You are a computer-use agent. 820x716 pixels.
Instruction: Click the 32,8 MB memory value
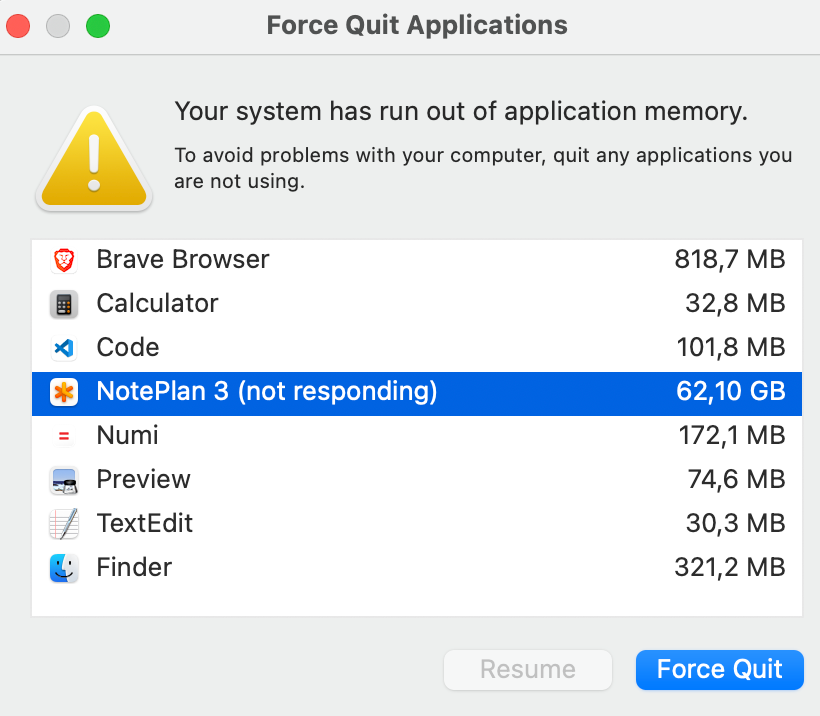click(735, 303)
